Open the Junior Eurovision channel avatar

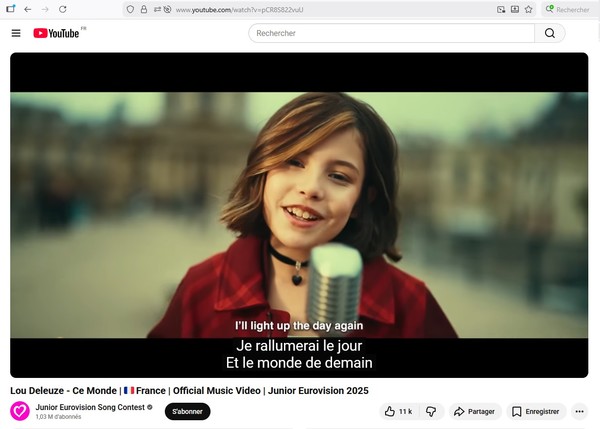(x=20, y=411)
